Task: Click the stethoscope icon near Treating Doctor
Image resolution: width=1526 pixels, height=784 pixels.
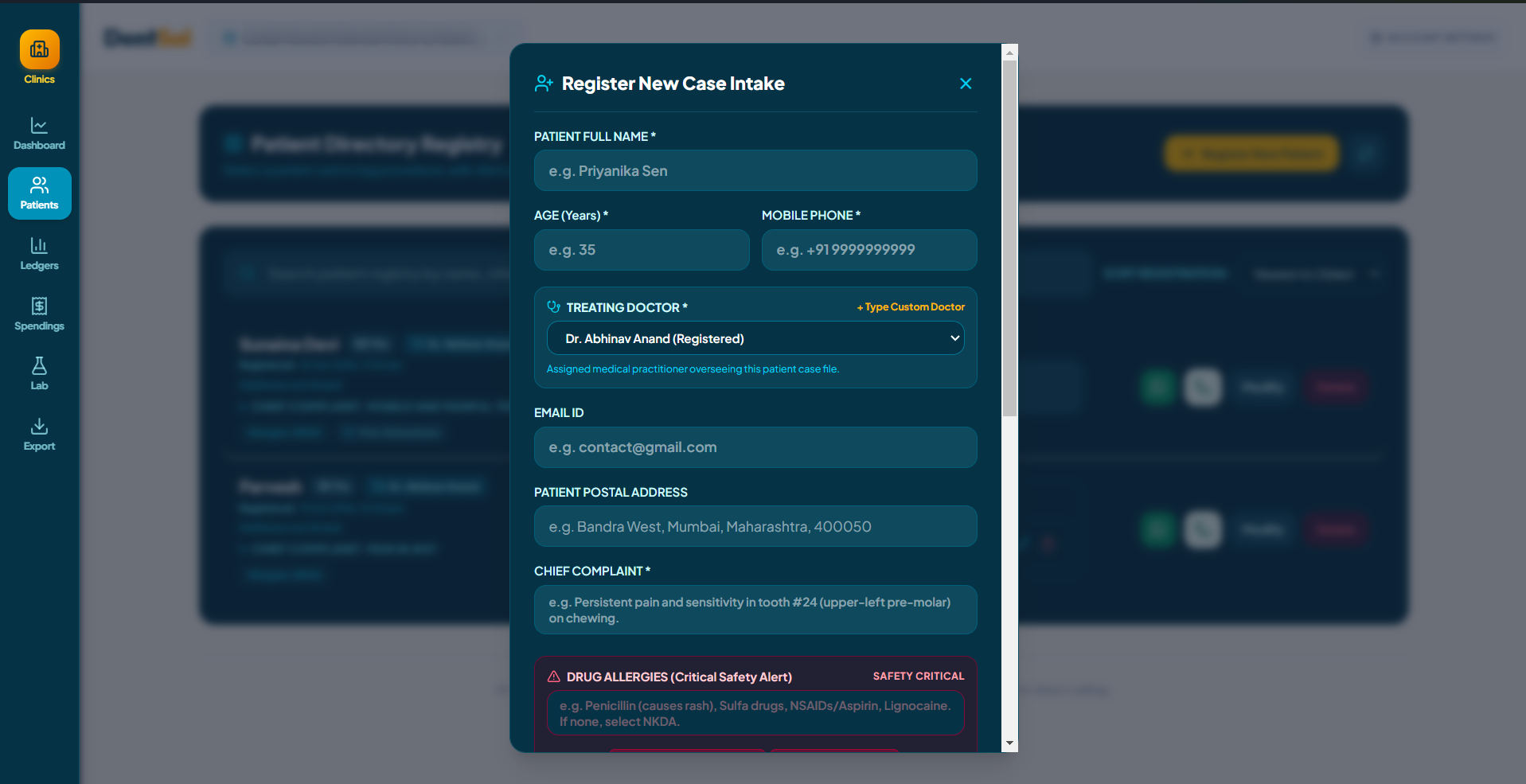Action: 553,306
